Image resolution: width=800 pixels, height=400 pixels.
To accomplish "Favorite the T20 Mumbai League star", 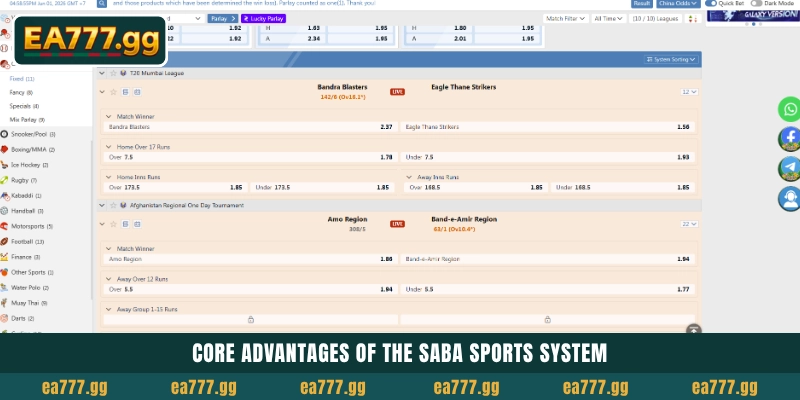I will click(x=113, y=73).
